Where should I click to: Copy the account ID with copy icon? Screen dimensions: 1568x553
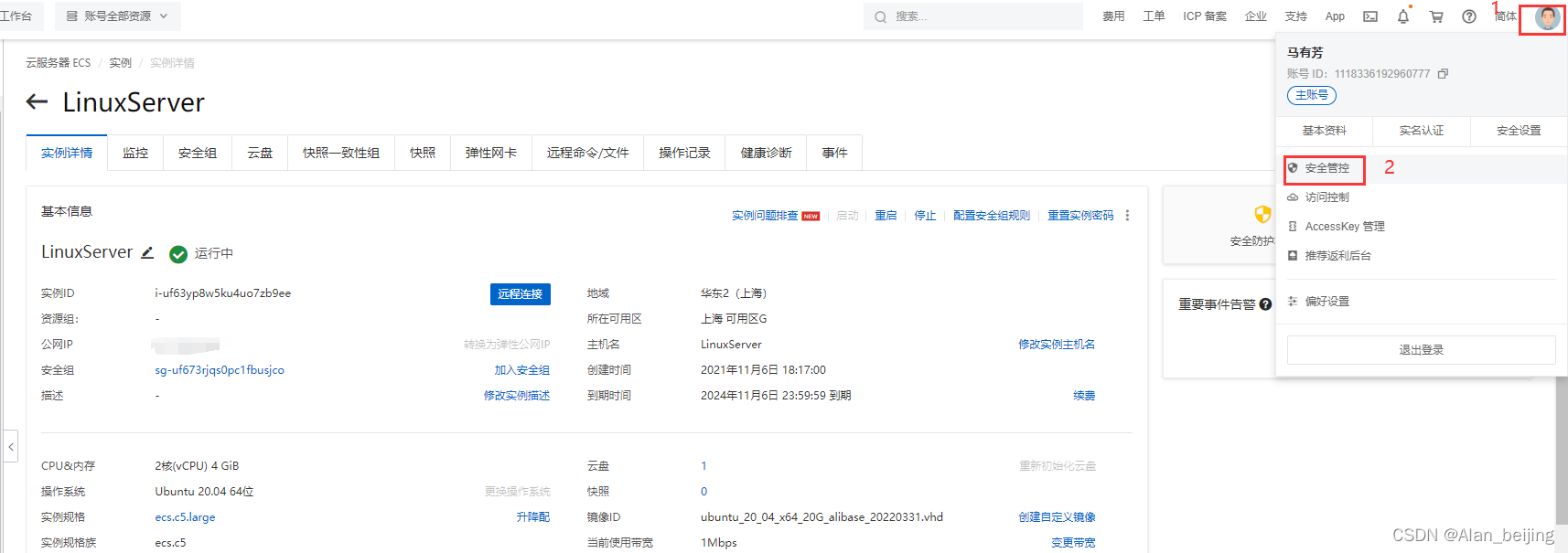[x=1443, y=73]
